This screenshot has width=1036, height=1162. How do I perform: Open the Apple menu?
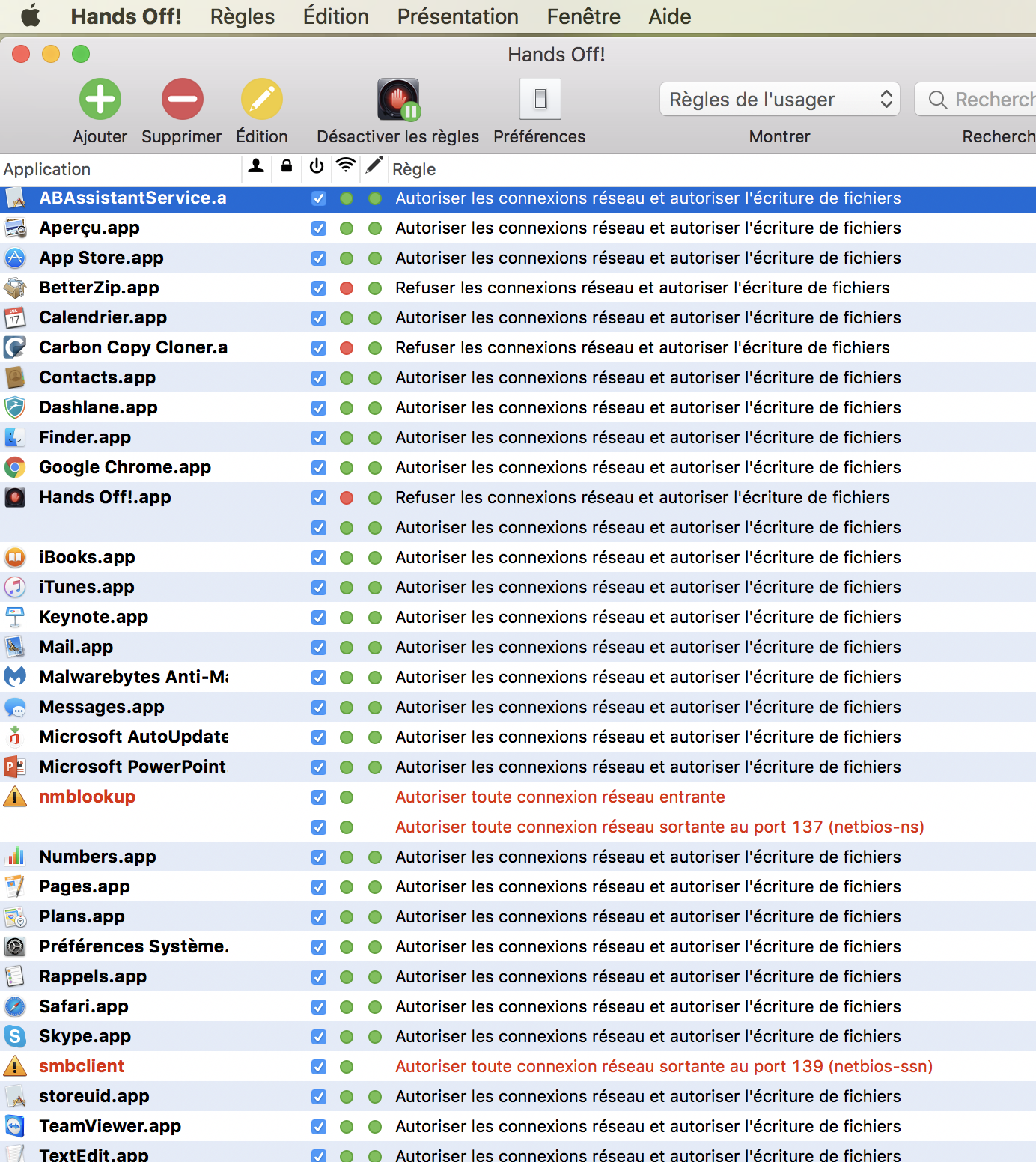[x=31, y=16]
